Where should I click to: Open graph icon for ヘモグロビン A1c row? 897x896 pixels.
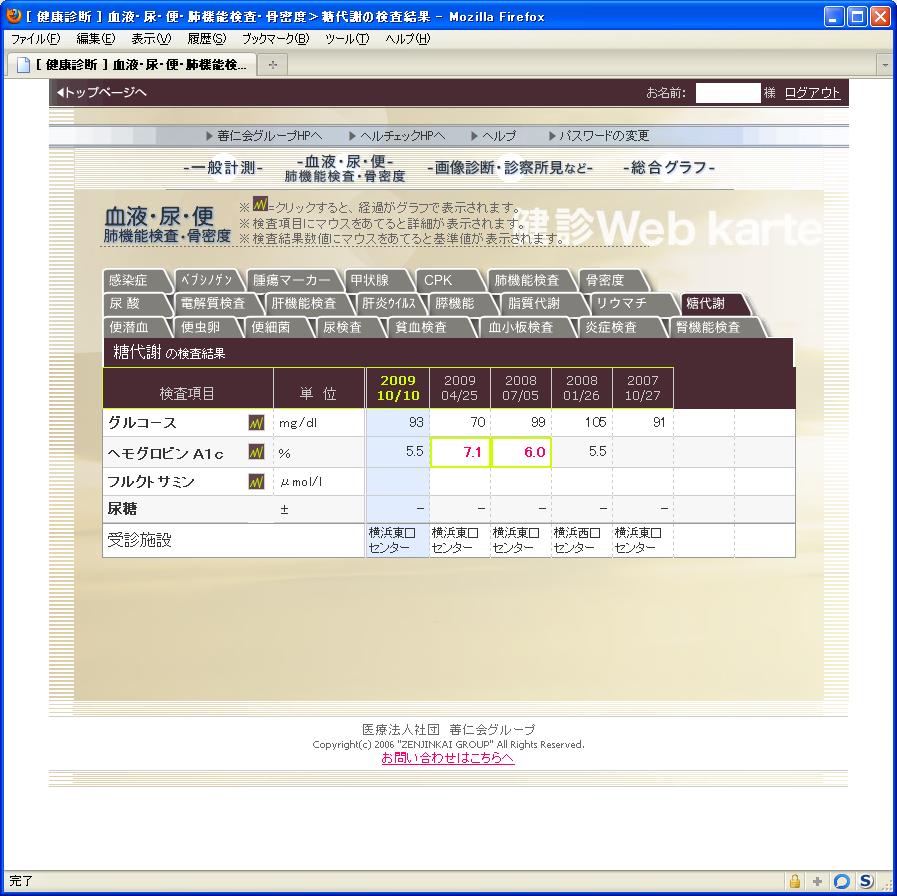[x=256, y=453]
